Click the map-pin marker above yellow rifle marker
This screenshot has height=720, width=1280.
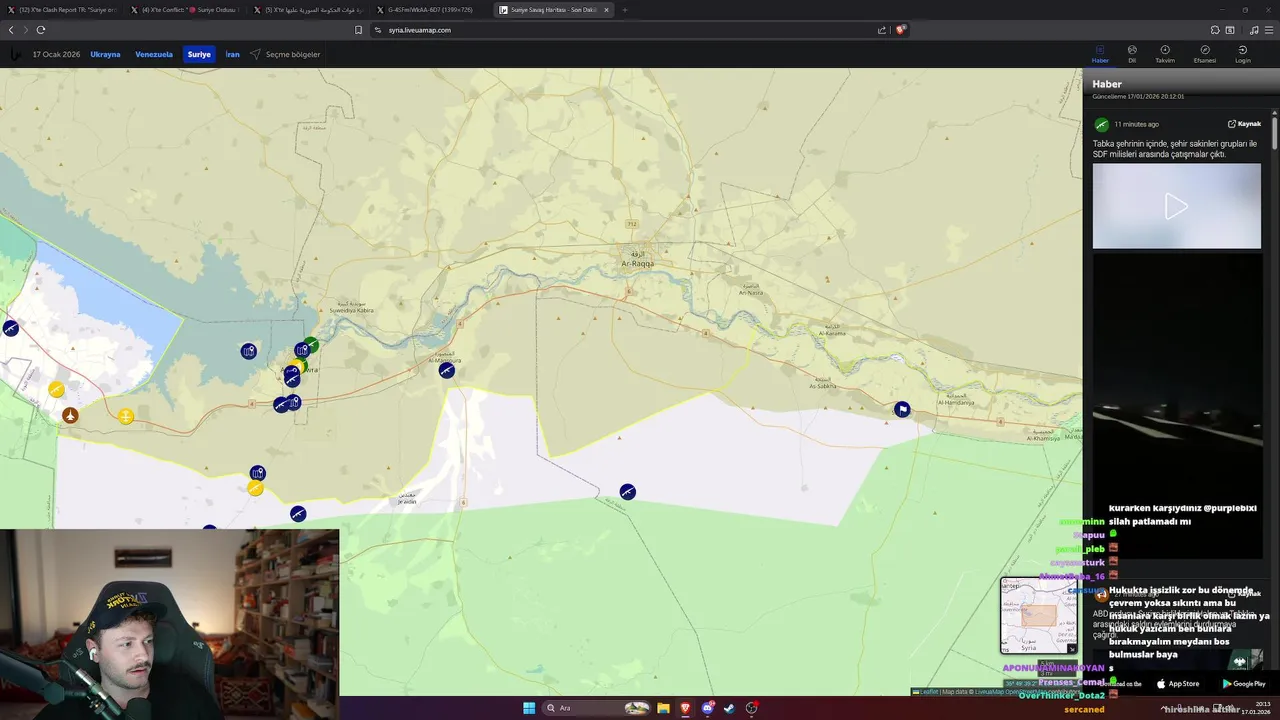258,473
